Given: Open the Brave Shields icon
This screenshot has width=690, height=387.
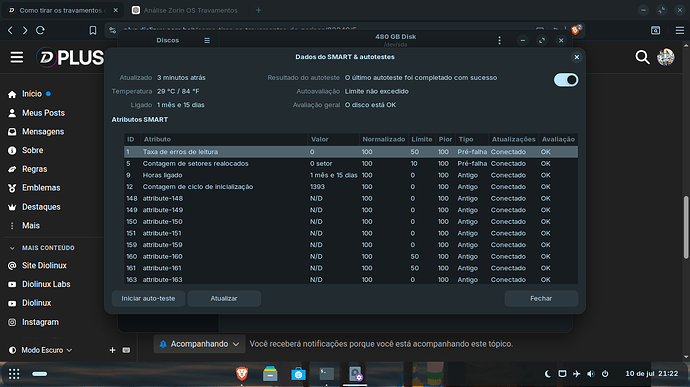Looking at the screenshot, I should pos(575,30).
